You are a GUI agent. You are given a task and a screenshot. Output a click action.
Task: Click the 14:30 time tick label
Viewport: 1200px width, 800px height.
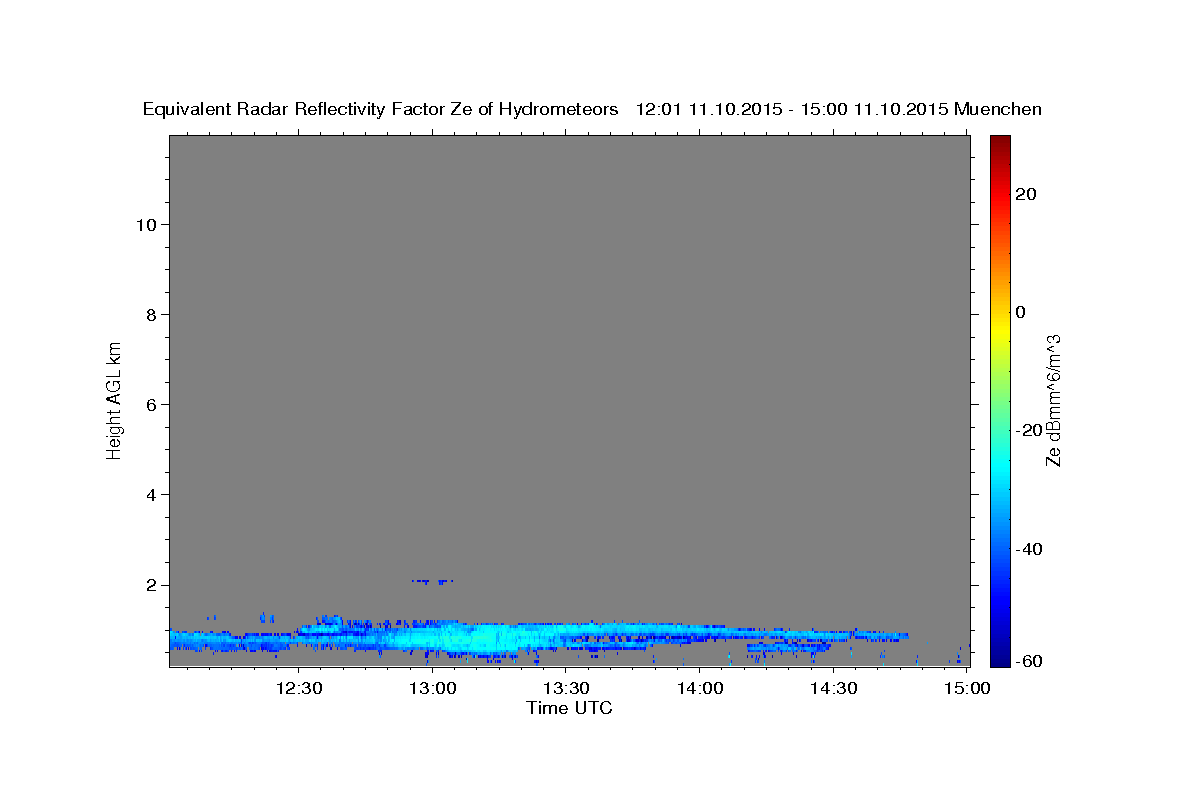[x=833, y=688]
